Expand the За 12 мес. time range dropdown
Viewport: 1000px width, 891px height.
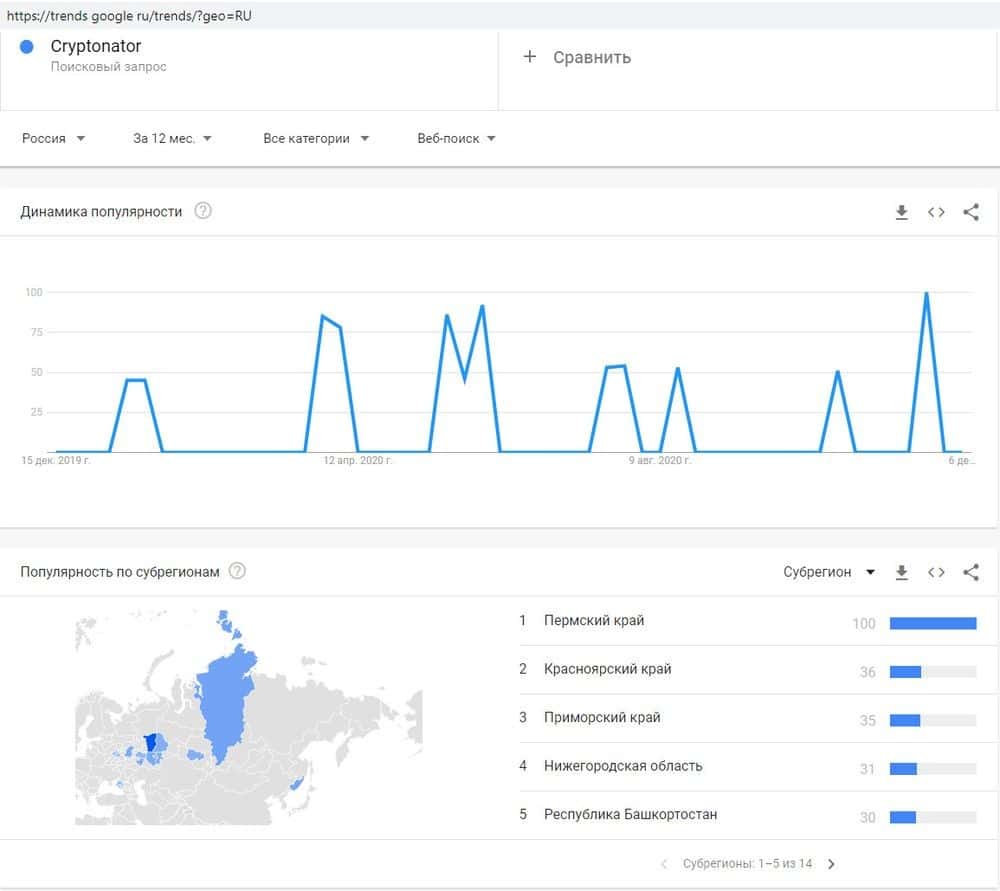click(172, 138)
